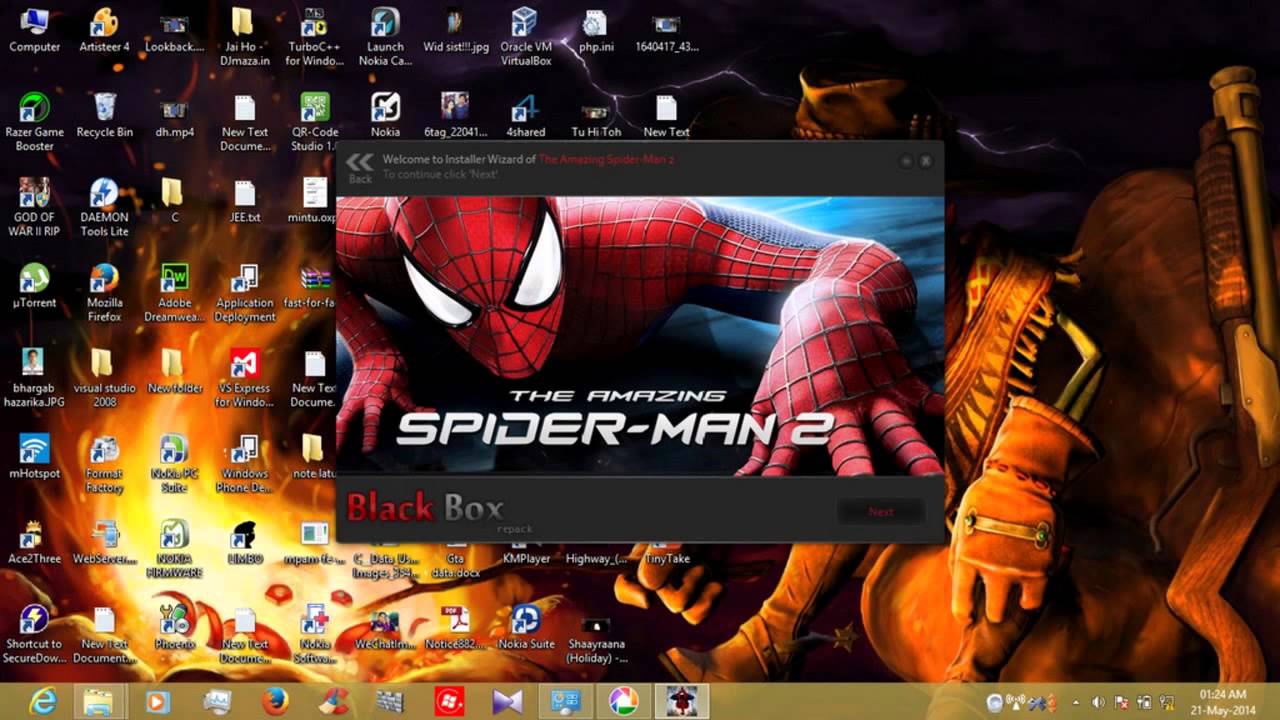Viewport: 1280px width, 720px height.
Task: Launch Nokia PC Suite shortcut
Action: click(175, 464)
